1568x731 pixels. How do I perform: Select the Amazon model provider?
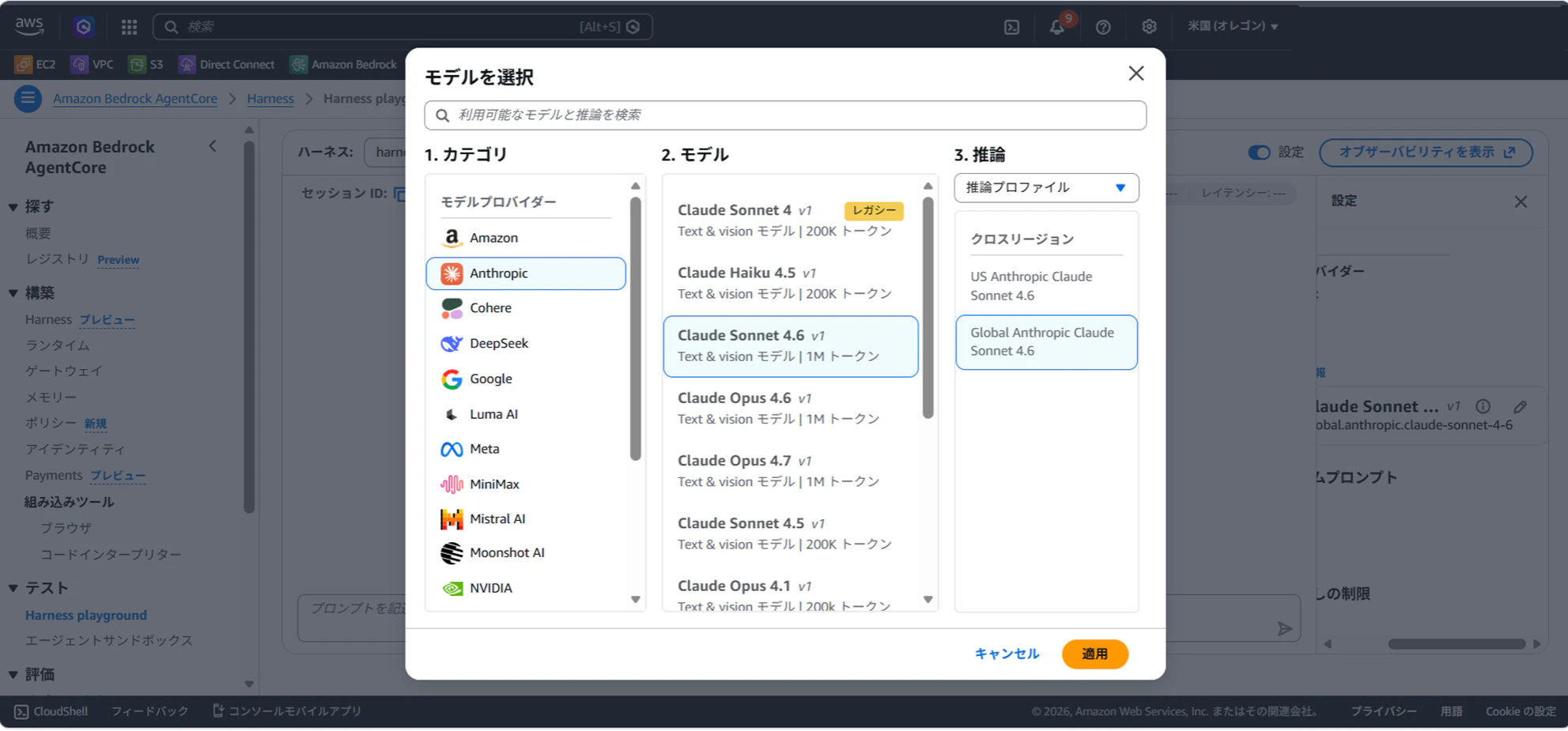coord(526,238)
